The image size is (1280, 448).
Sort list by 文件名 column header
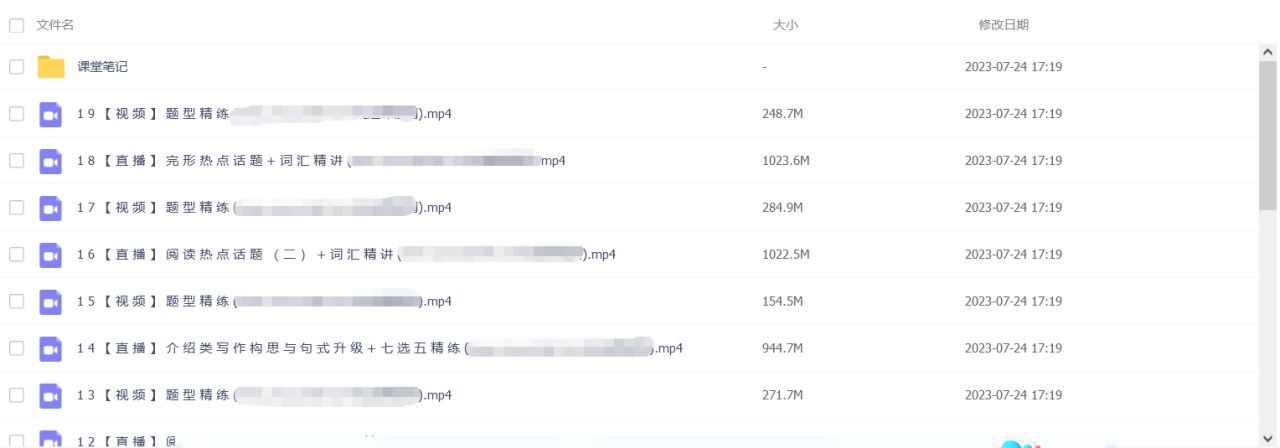click(x=55, y=25)
